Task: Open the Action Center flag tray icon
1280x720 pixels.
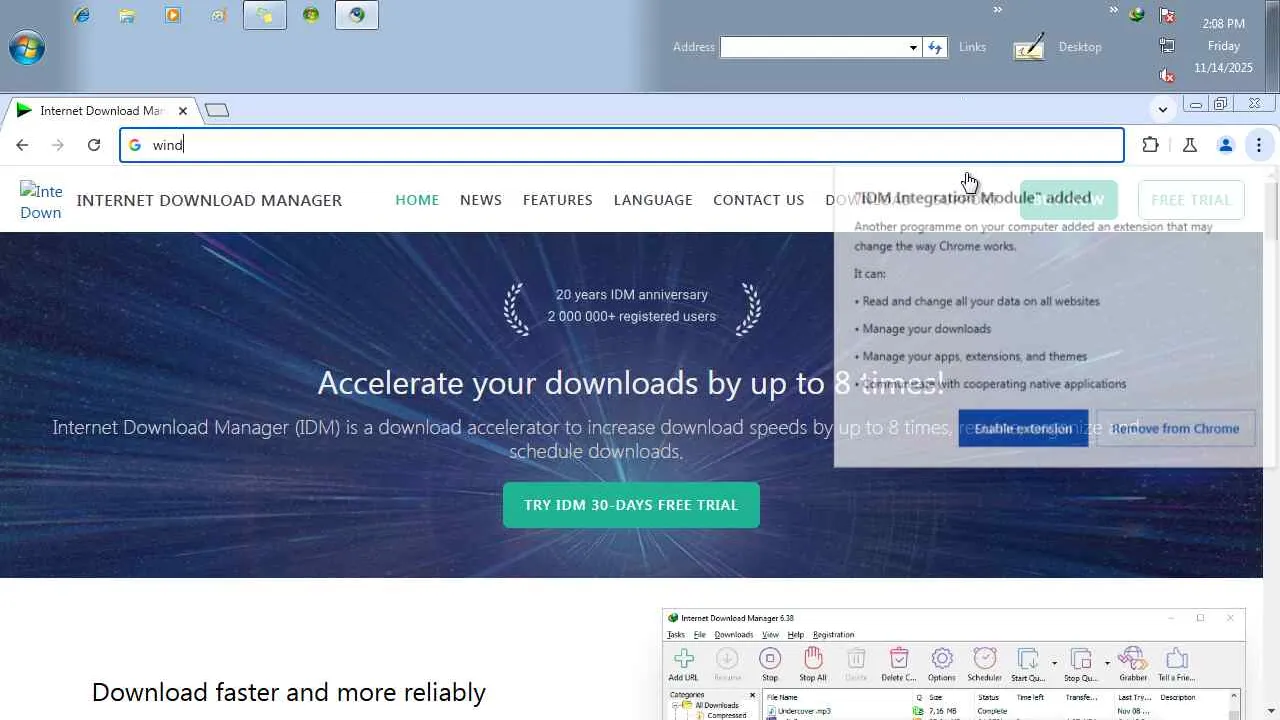Action: point(1166,15)
